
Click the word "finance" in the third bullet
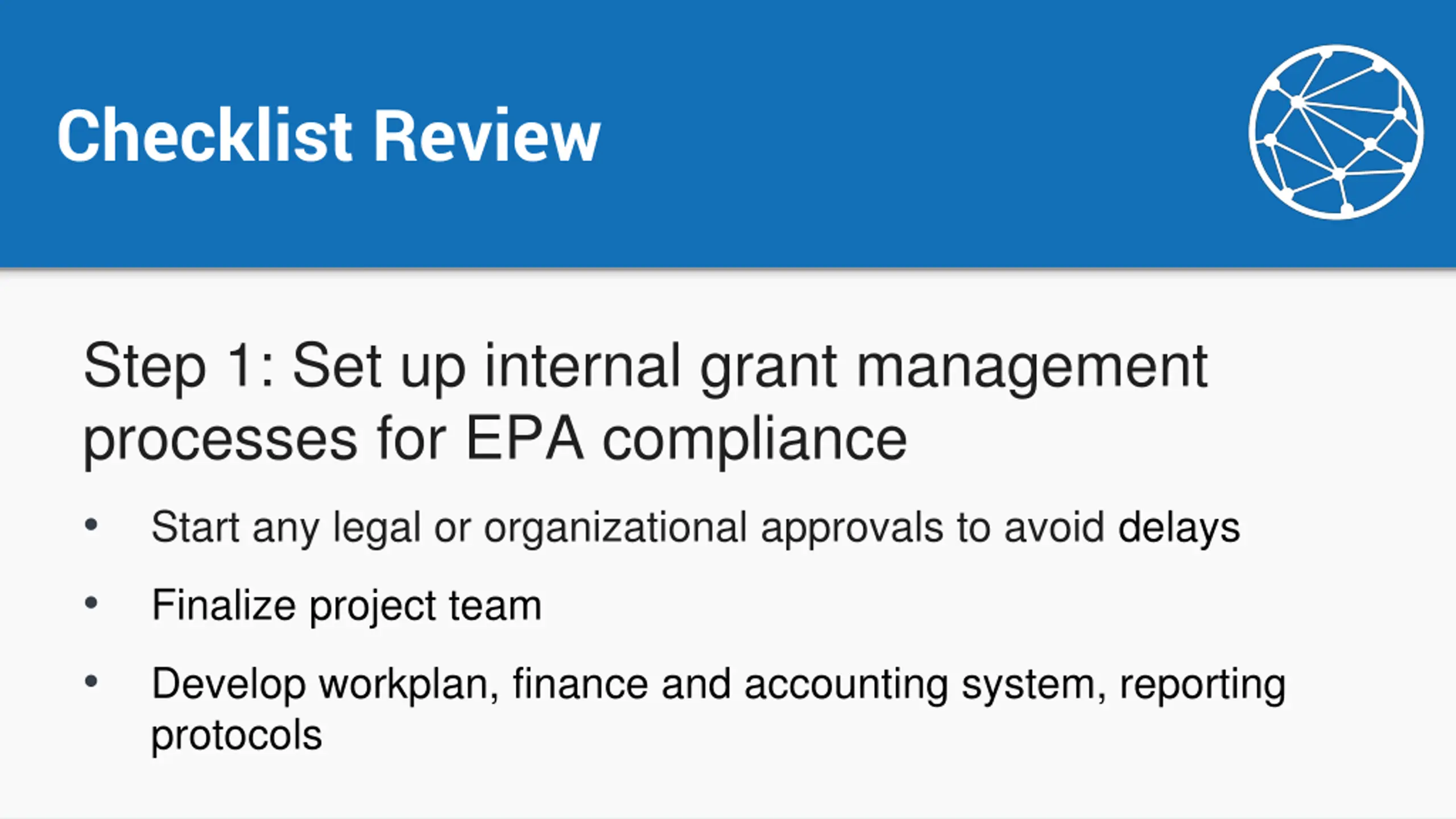[580, 684]
